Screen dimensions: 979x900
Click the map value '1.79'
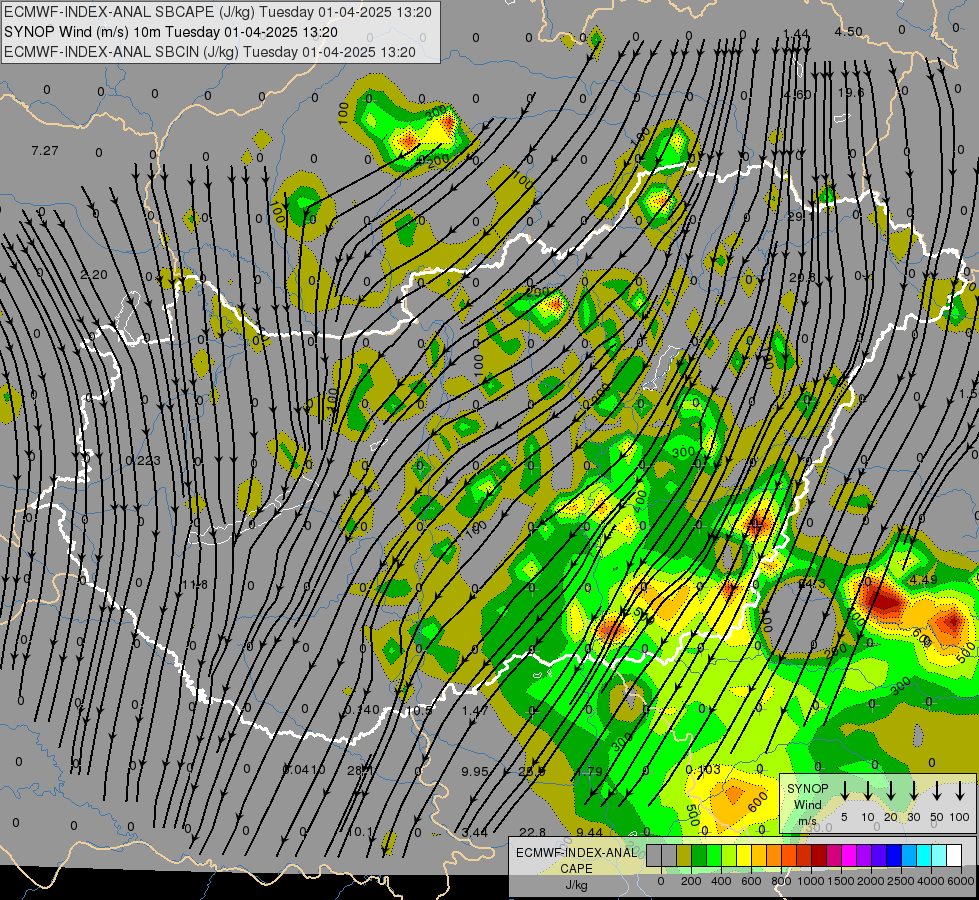589,771
